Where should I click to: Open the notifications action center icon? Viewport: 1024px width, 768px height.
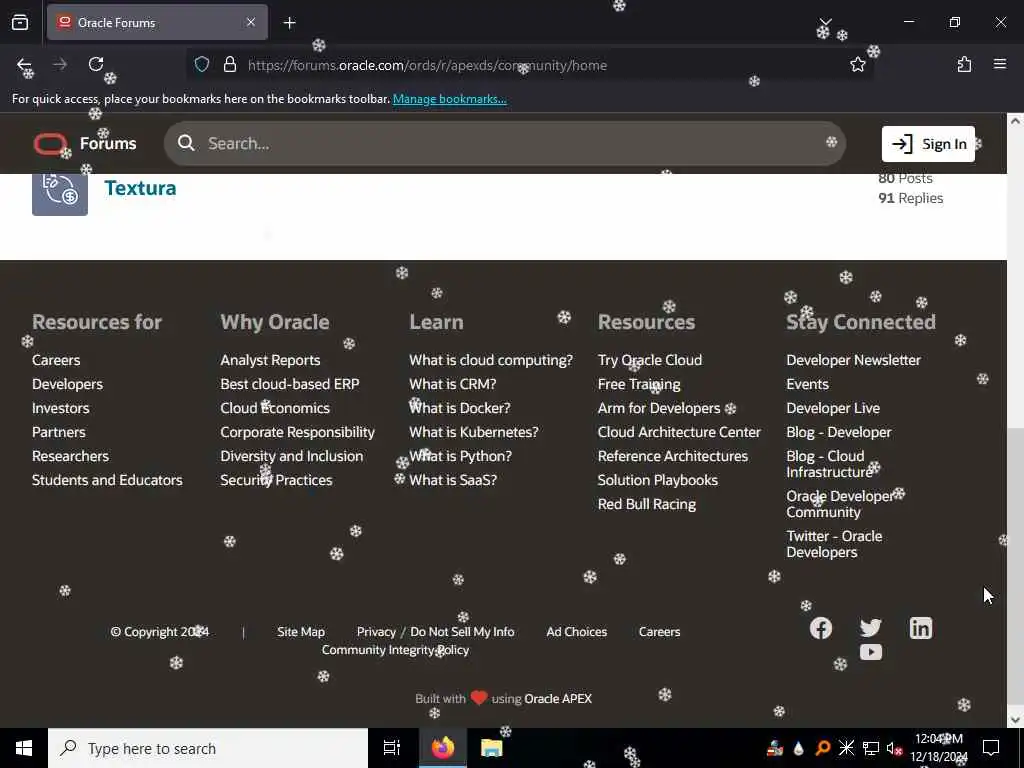991,748
